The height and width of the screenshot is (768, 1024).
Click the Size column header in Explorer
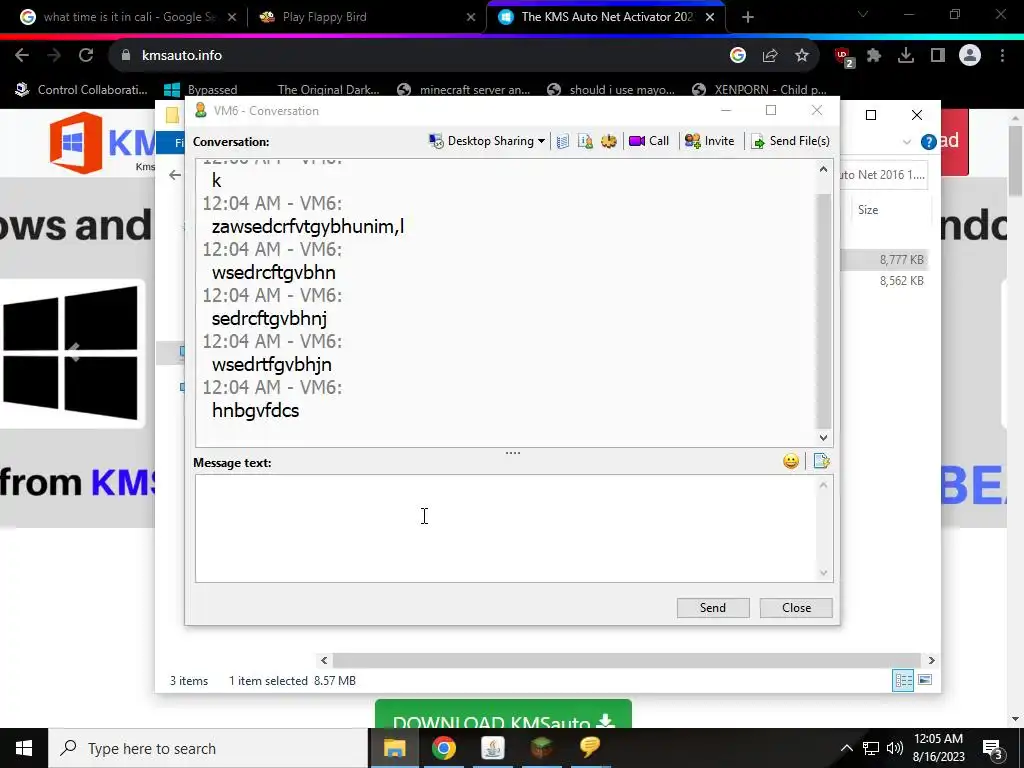pyautogui.click(x=868, y=210)
